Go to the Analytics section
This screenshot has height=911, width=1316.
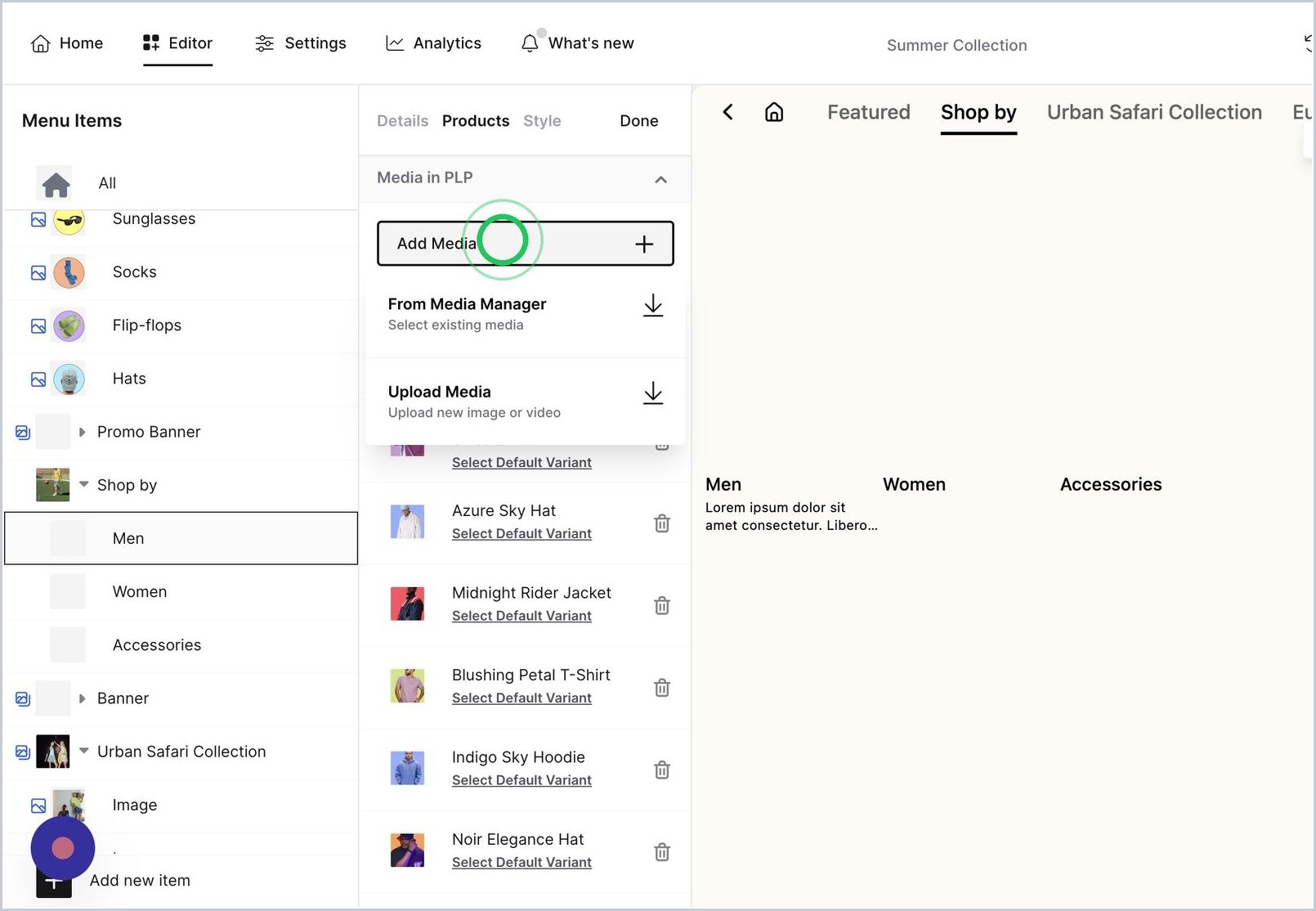[x=433, y=43]
